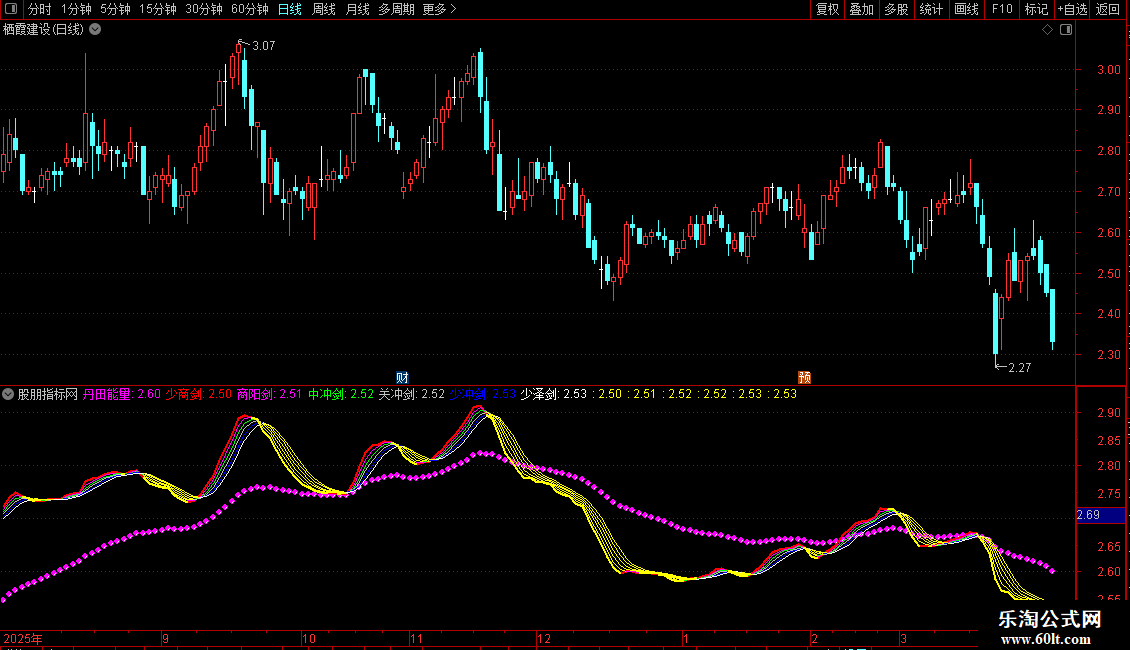Open the 预 forecast marker icon
1130x650 pixels.
(804, 377)
